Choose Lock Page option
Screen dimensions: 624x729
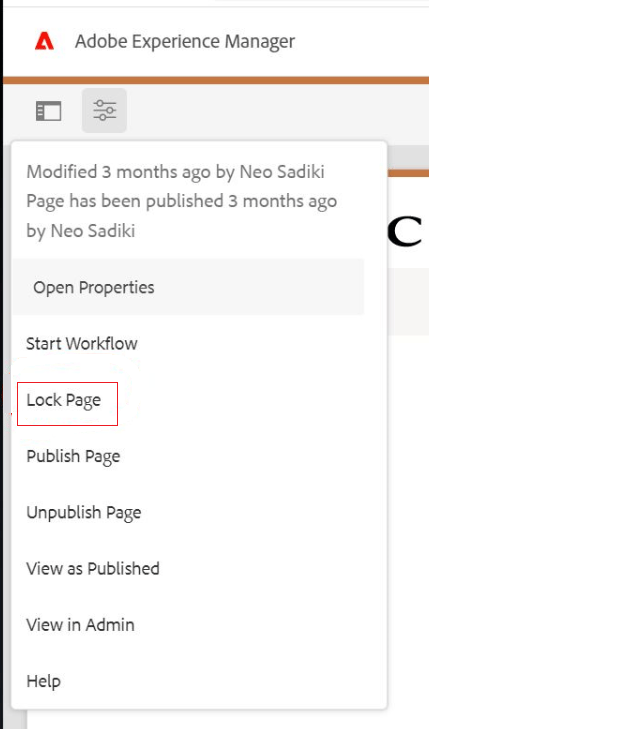point(64,401)
